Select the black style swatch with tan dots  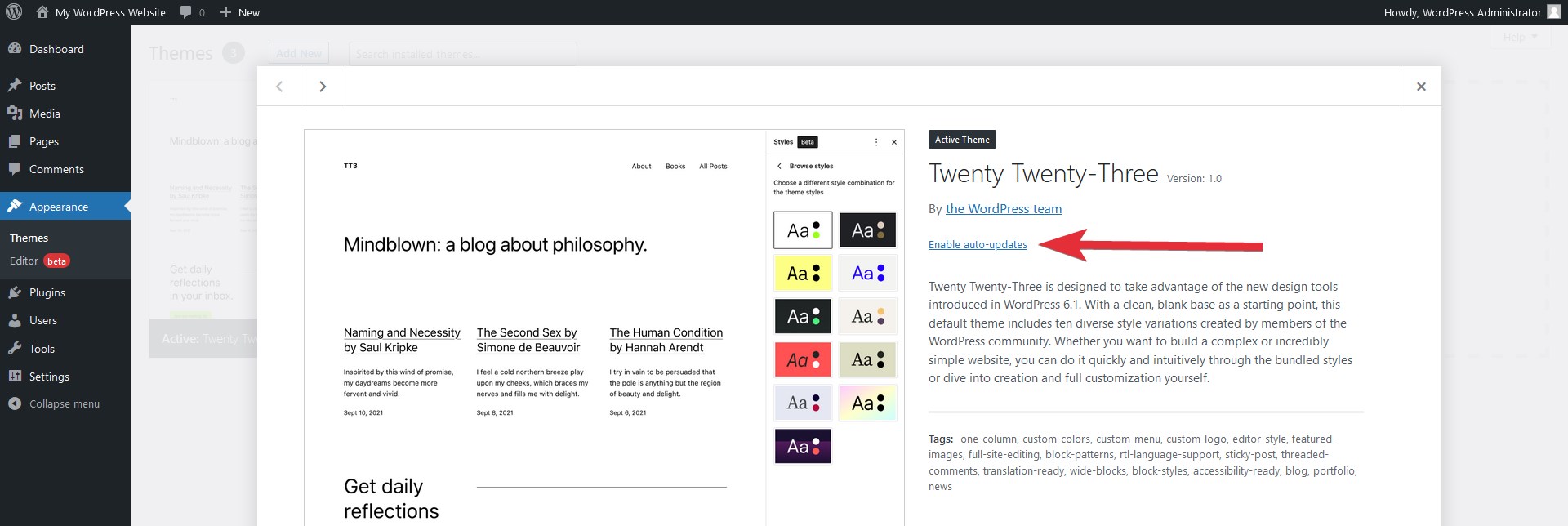click(x=867, y=230)
